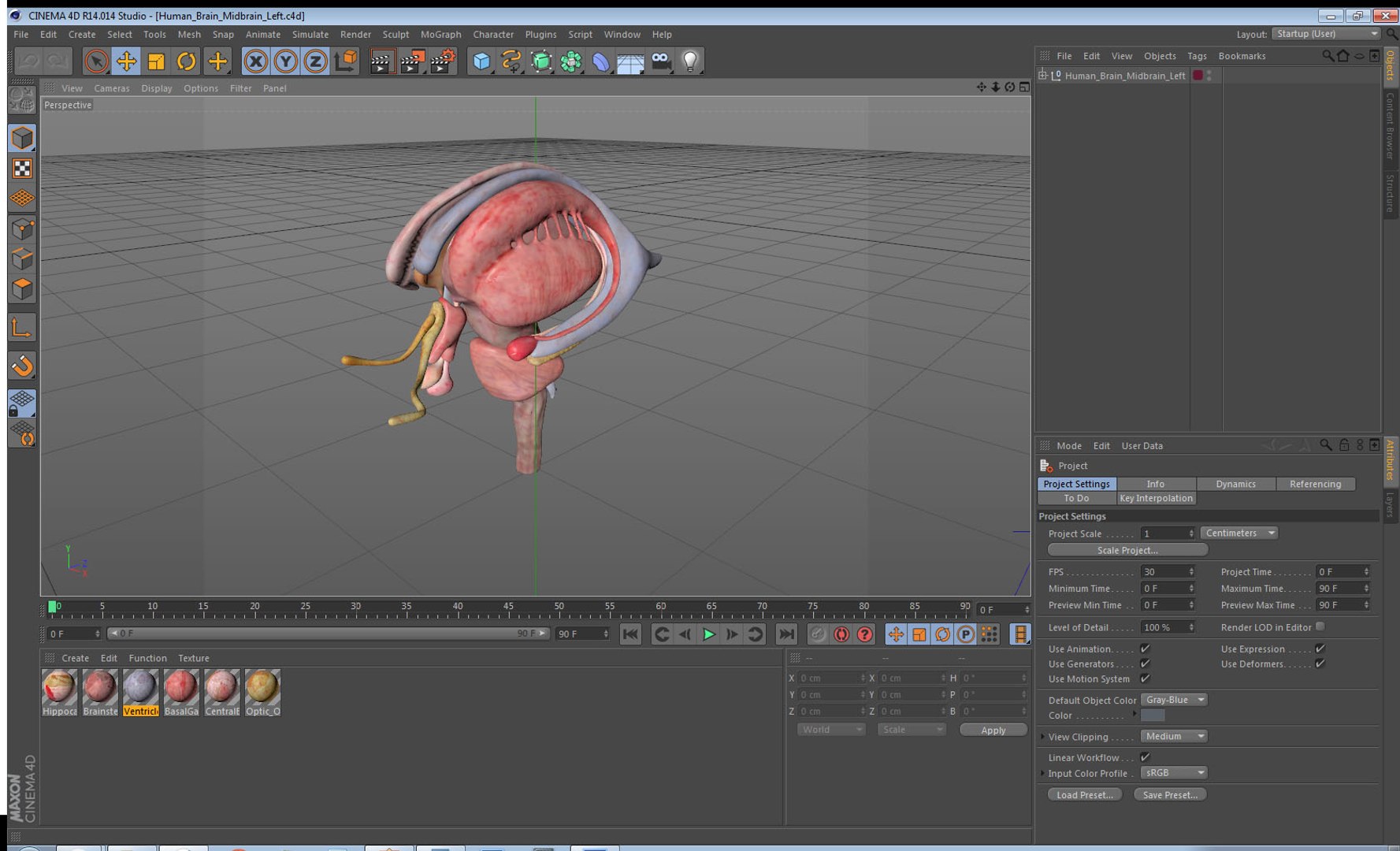Open View Clipping Medium dropdown
1400x851 pixels.
1174,736
